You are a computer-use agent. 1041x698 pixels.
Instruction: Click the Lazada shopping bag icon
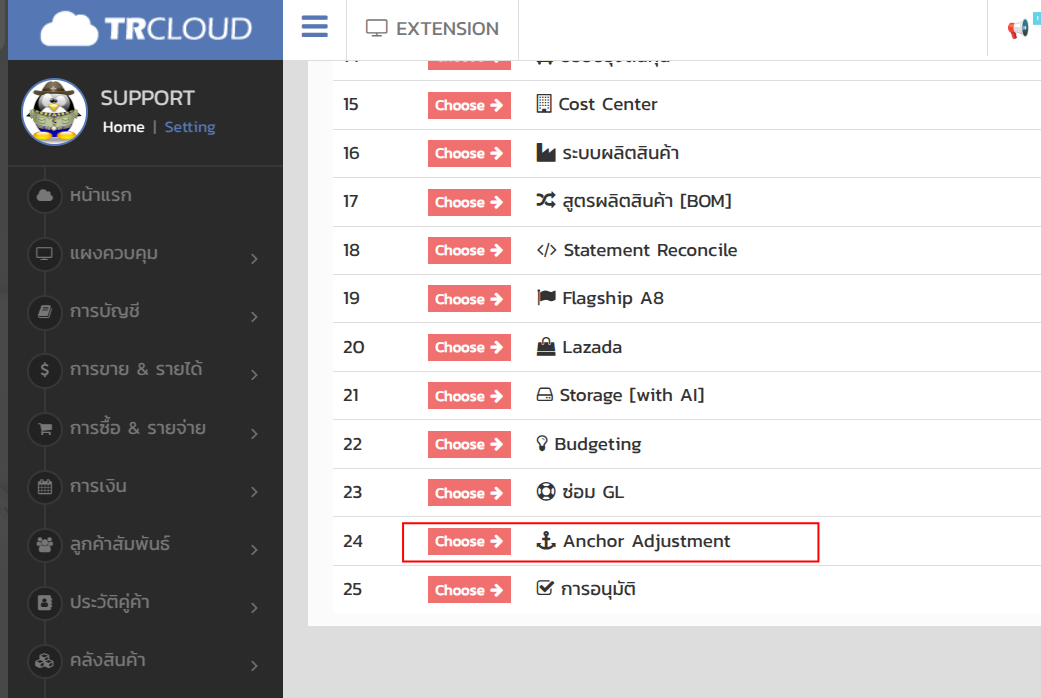point(546,347)
